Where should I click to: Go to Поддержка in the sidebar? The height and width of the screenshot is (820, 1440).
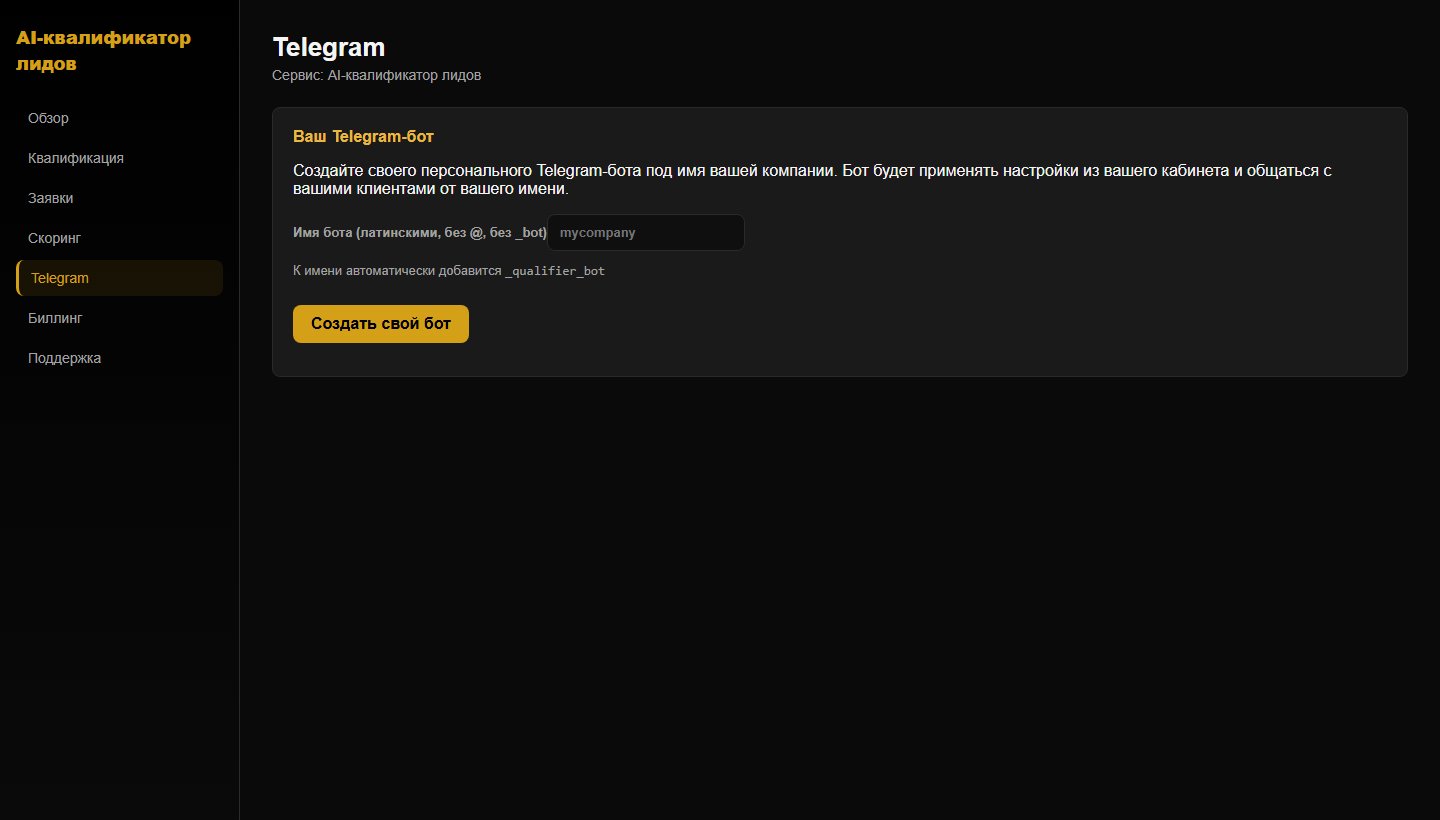click(119, 358)
